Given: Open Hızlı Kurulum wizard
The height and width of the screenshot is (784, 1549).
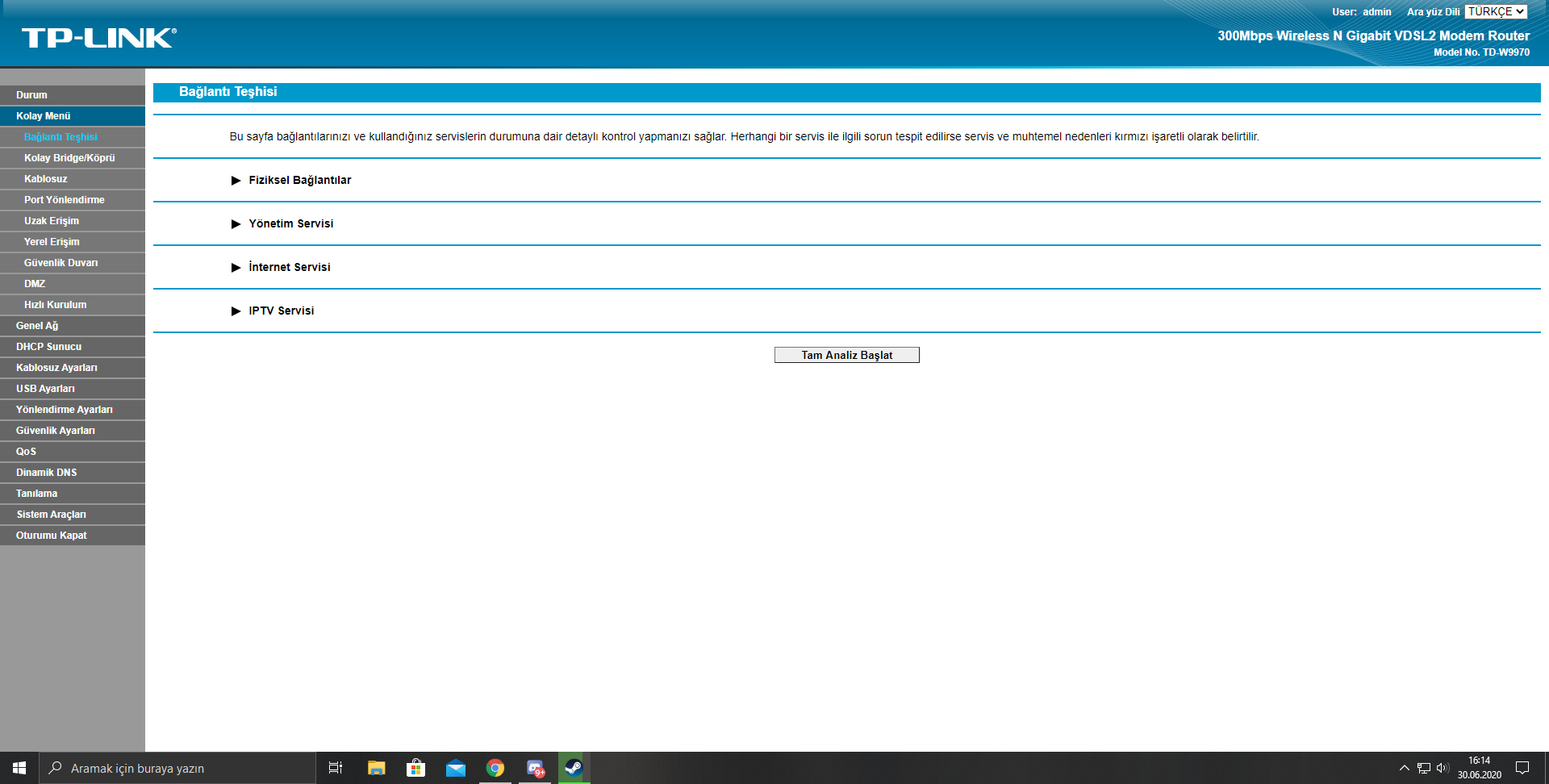Looking at the screenshot, I should click(73, 305).
